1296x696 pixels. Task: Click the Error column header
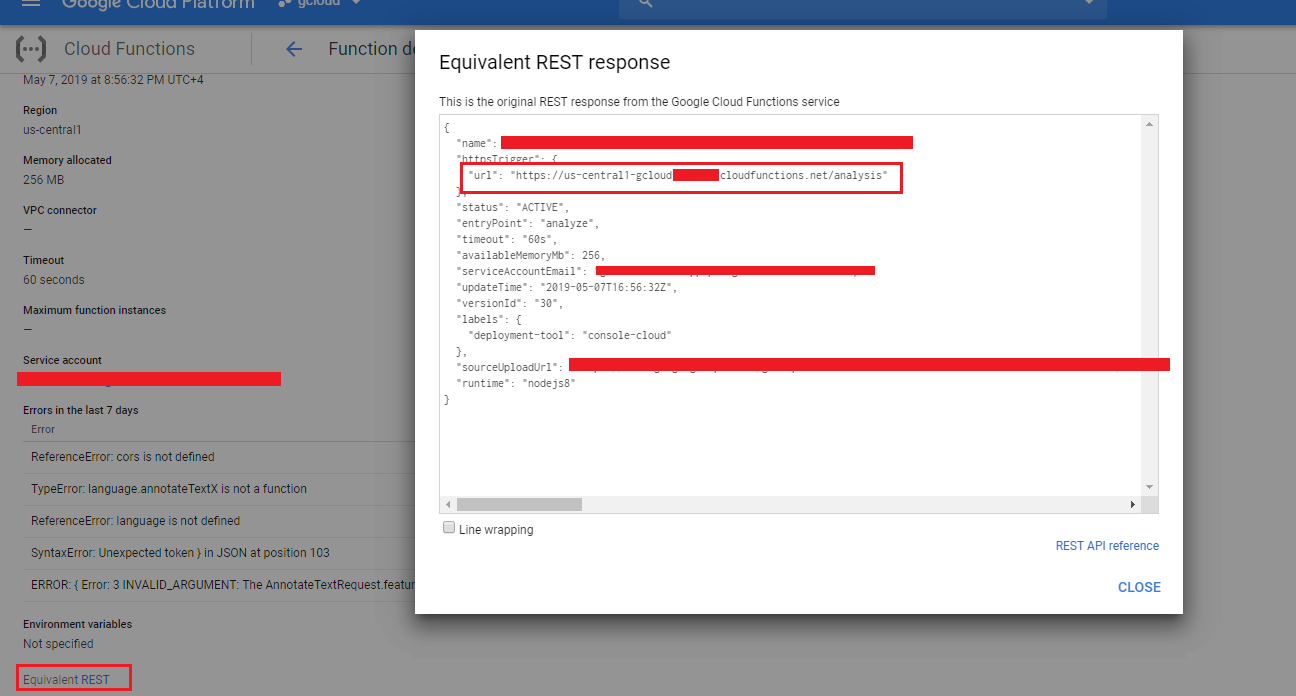click(x=43, y=429)
